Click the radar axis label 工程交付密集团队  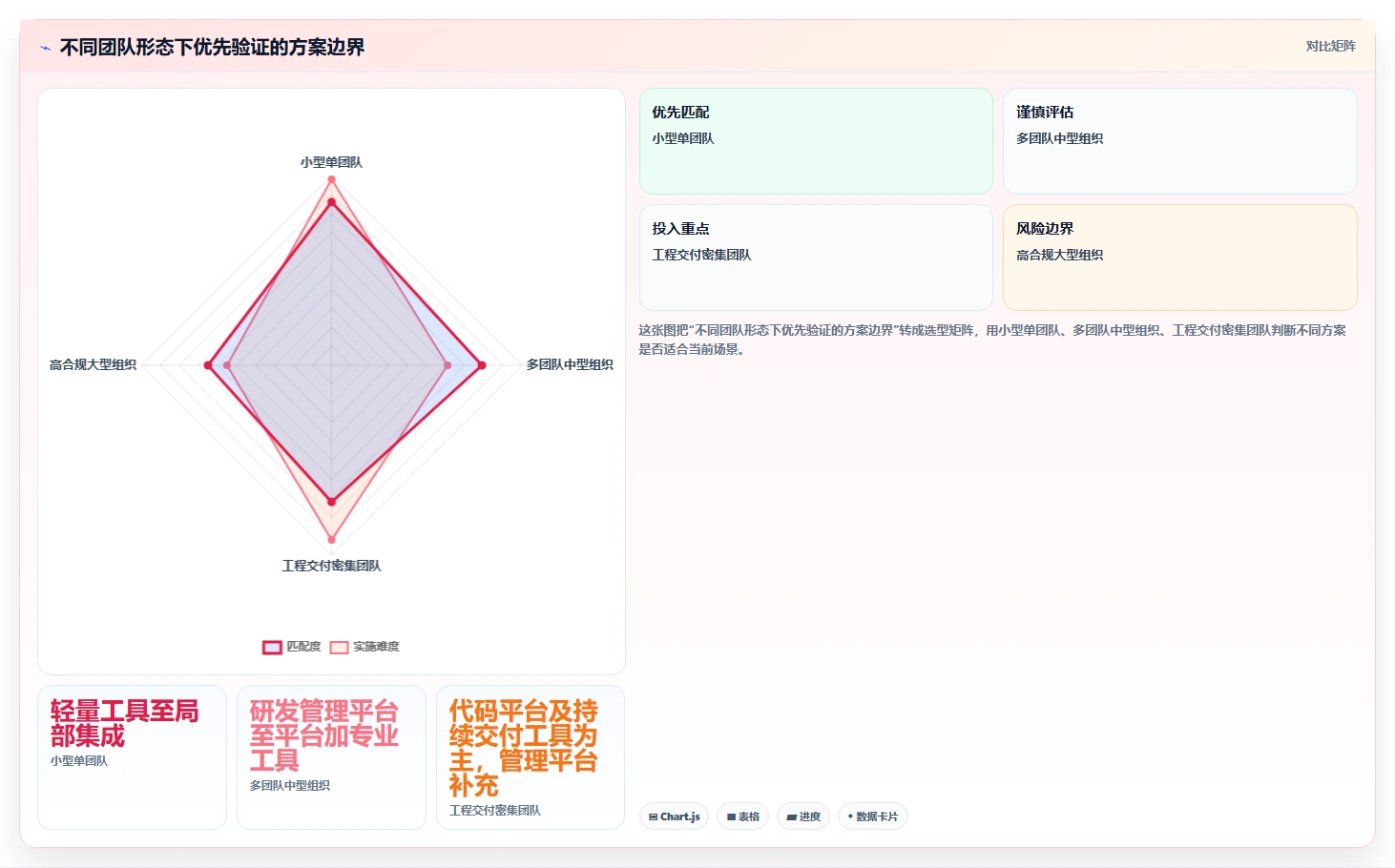tap(331, 566)
